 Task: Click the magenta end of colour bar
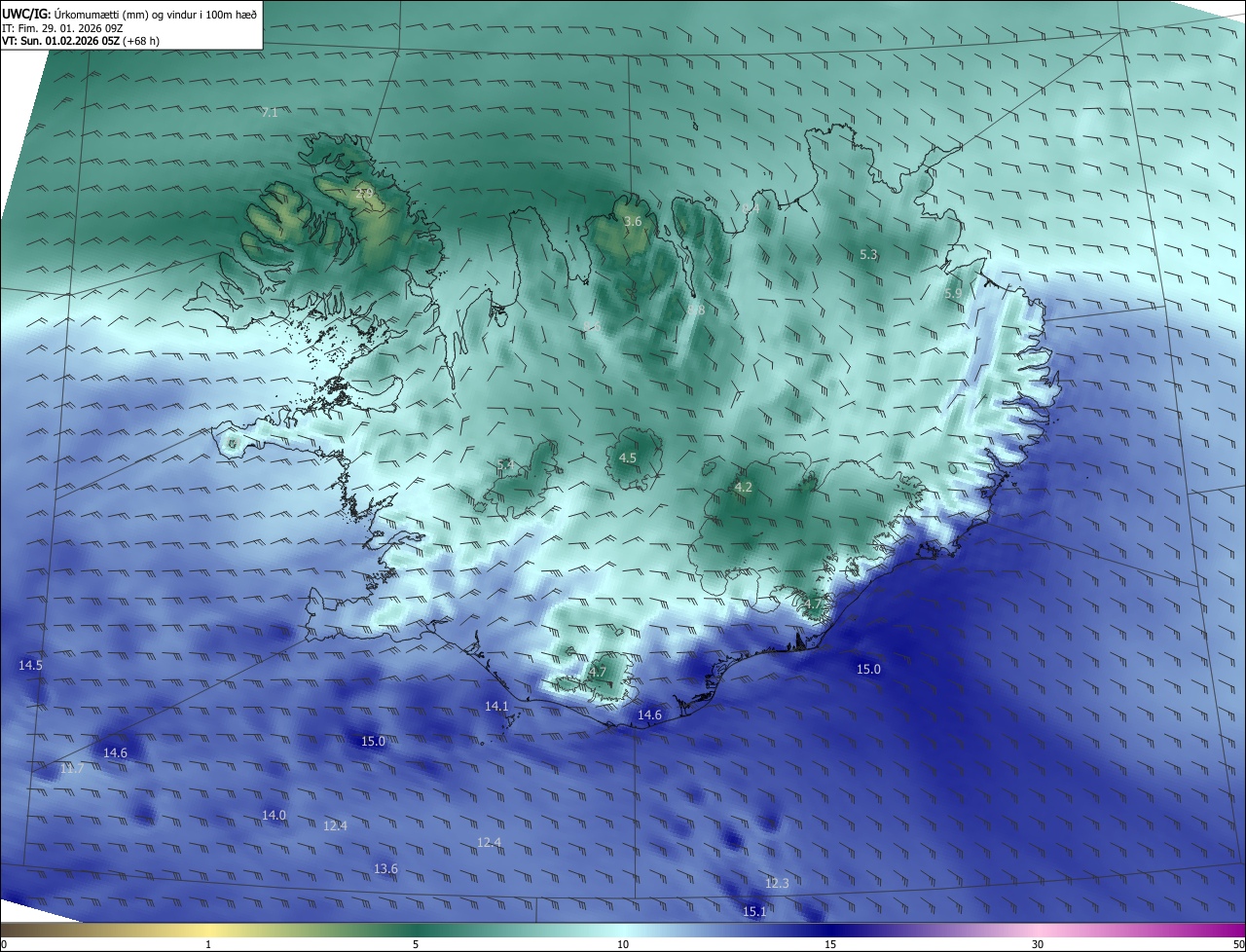click(x=1231, y=930)
